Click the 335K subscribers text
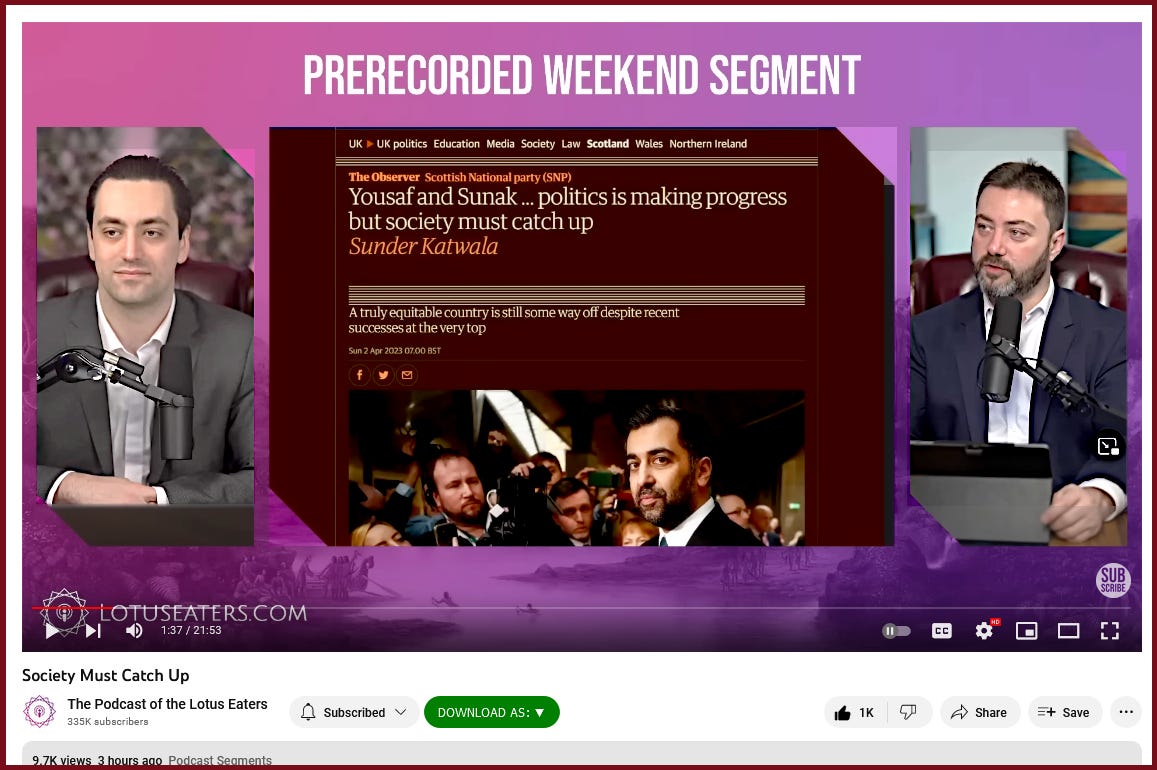The image size is (1157, 770). tap(108, 722)
